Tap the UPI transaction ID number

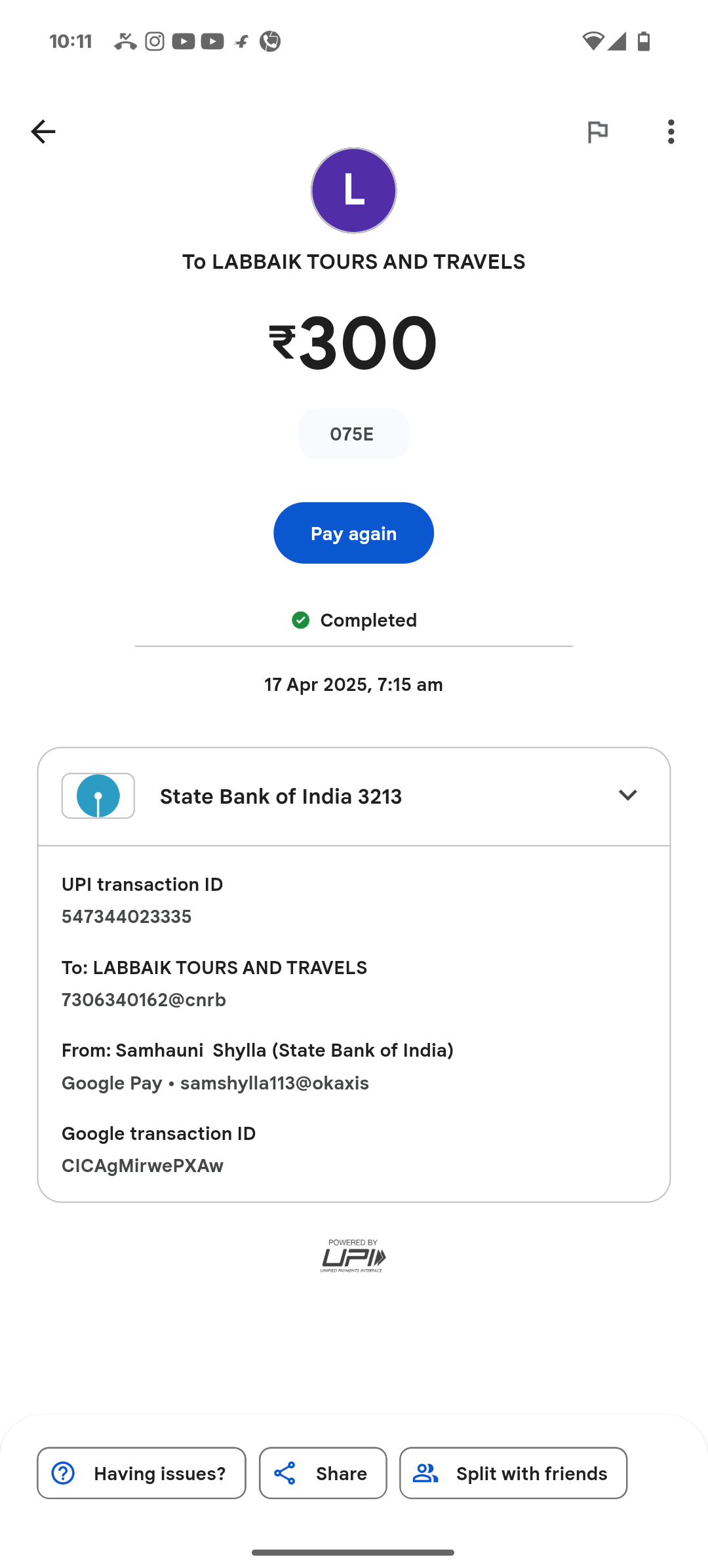(127, 916)
